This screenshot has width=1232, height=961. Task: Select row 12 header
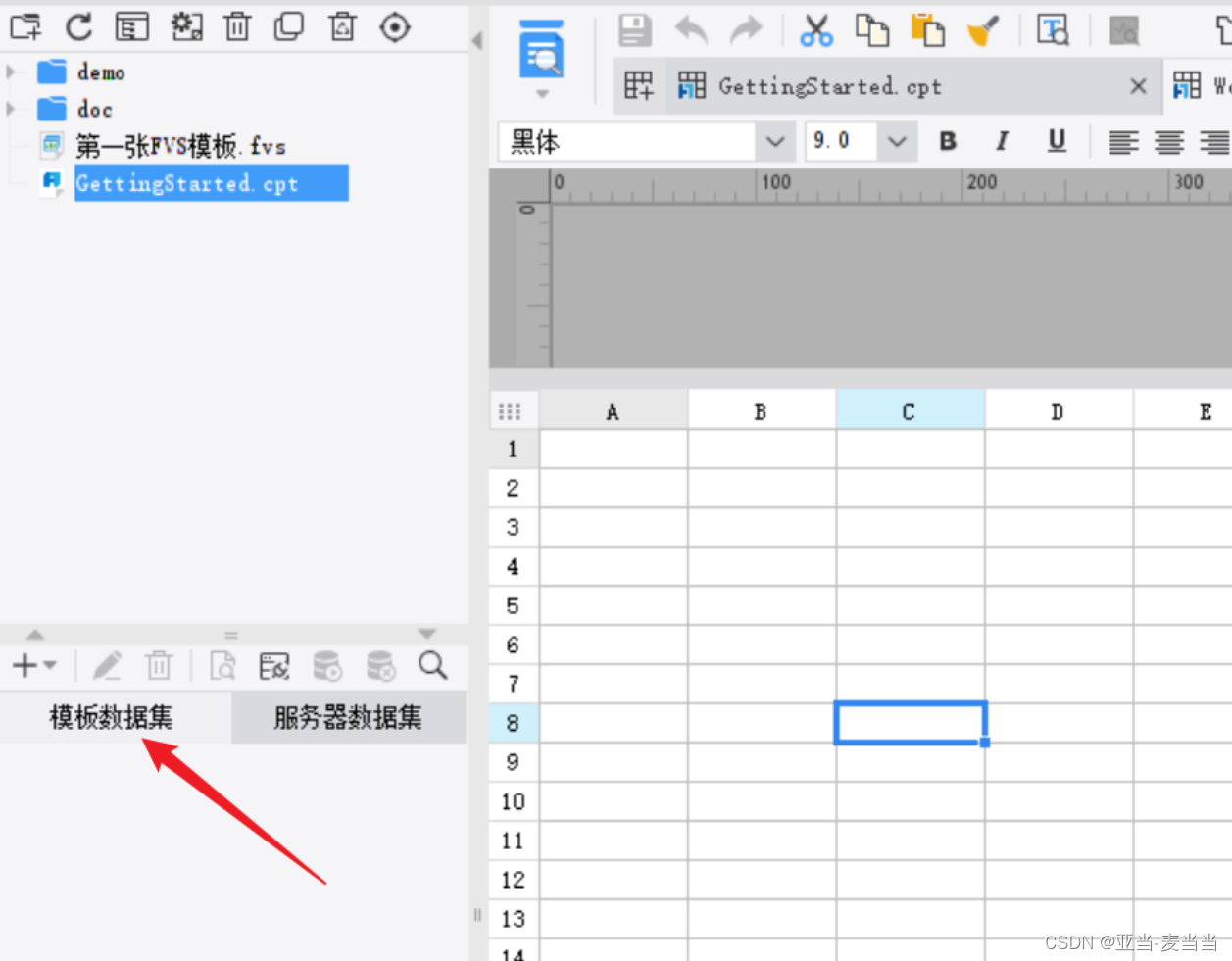pos(514,880)
